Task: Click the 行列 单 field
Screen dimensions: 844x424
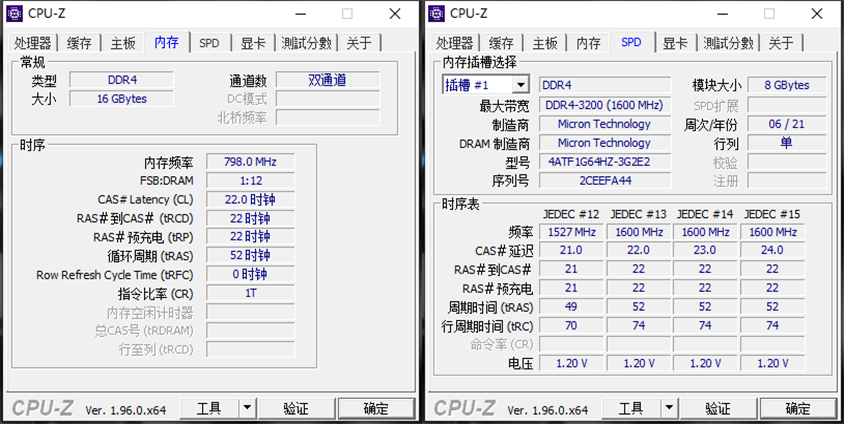Action: [x=787, y=143]
